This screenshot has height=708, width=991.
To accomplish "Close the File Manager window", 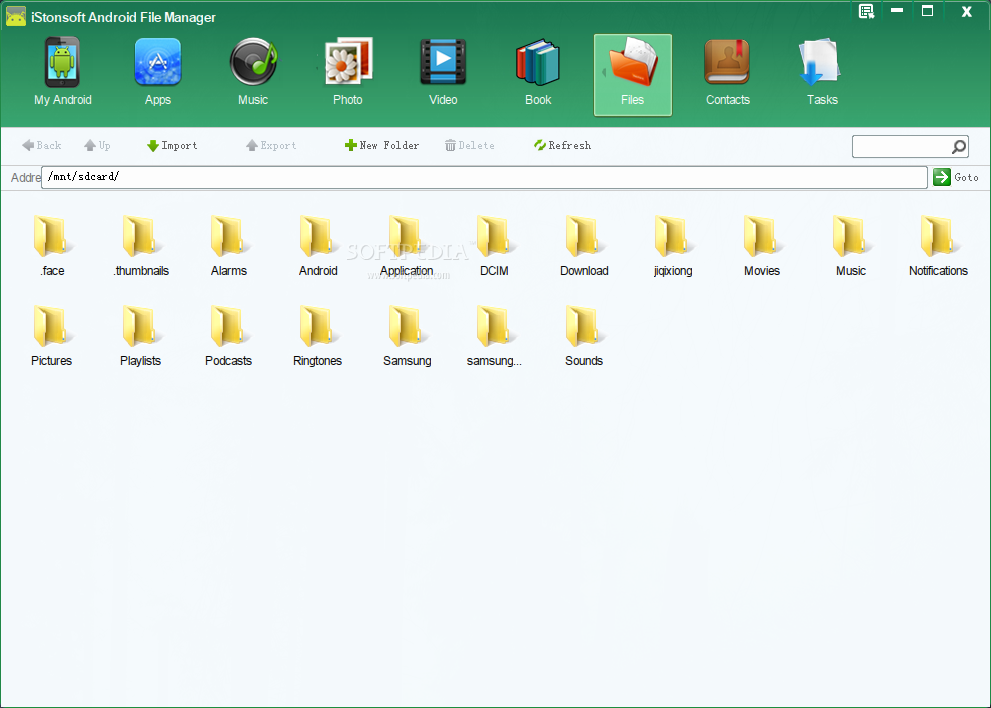I will click(966, 11).
